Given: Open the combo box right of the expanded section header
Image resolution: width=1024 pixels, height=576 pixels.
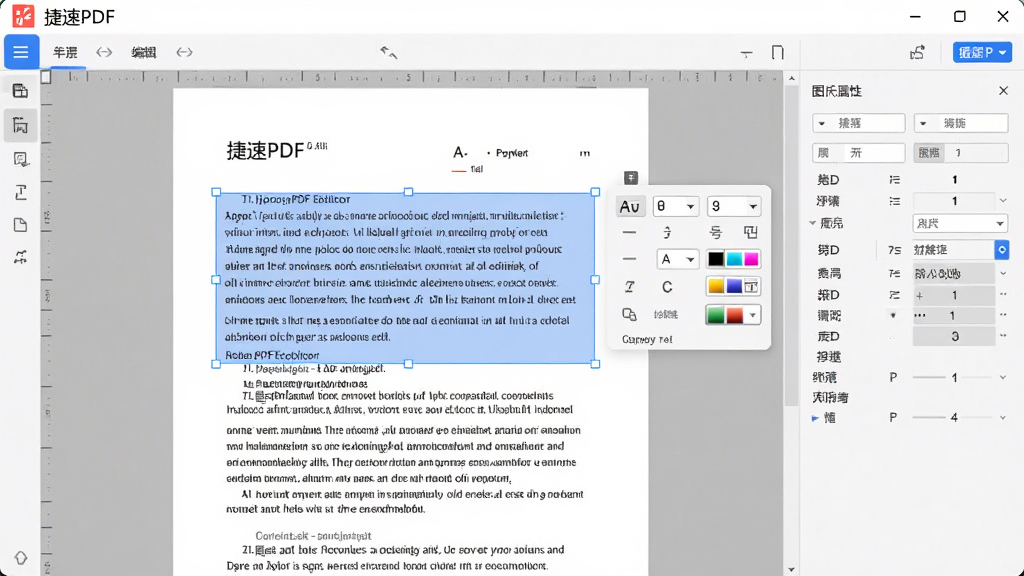Looking at the screenshot, I should tap(960, 223).
